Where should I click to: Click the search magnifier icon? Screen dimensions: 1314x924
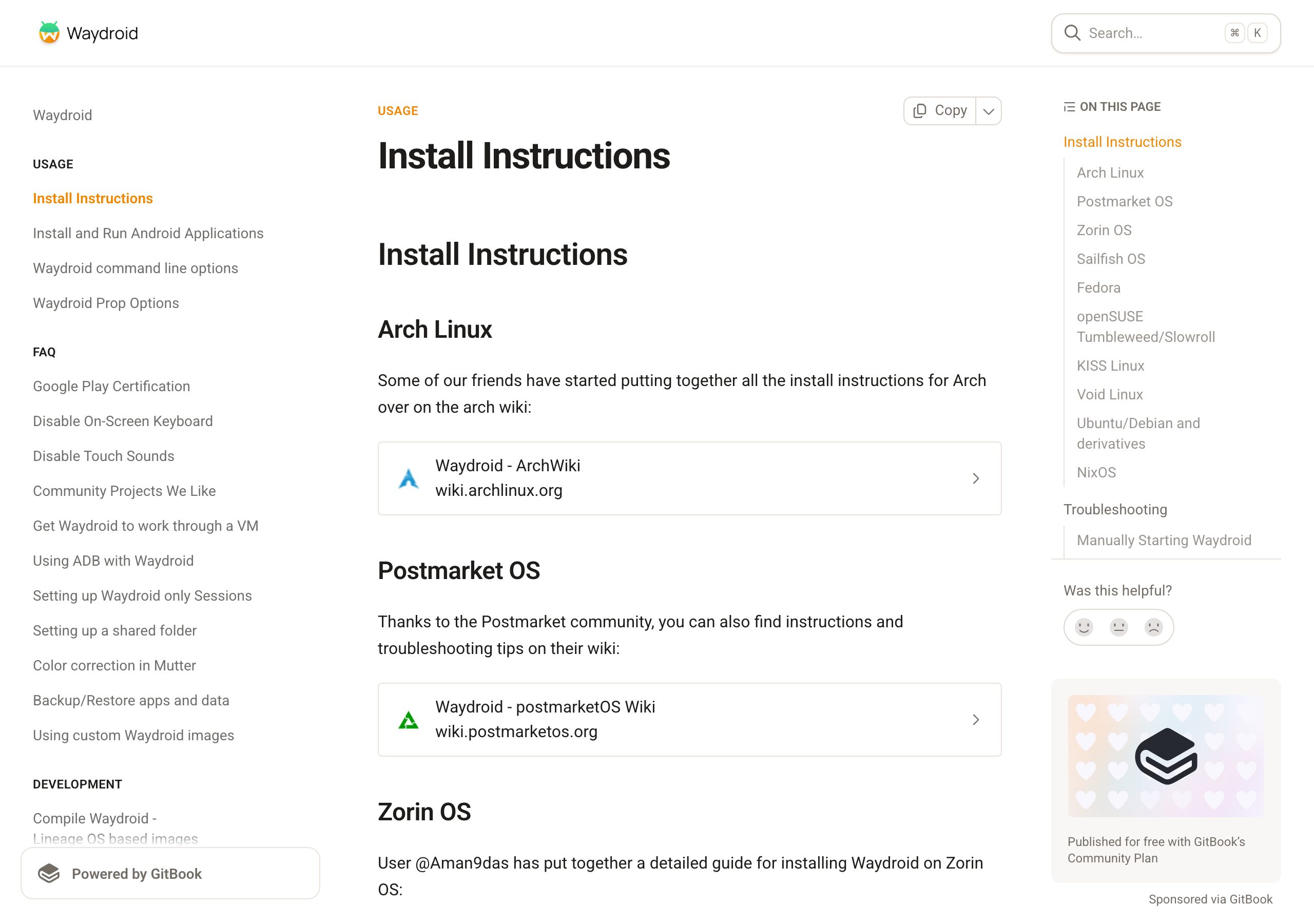pos(1072,33)
